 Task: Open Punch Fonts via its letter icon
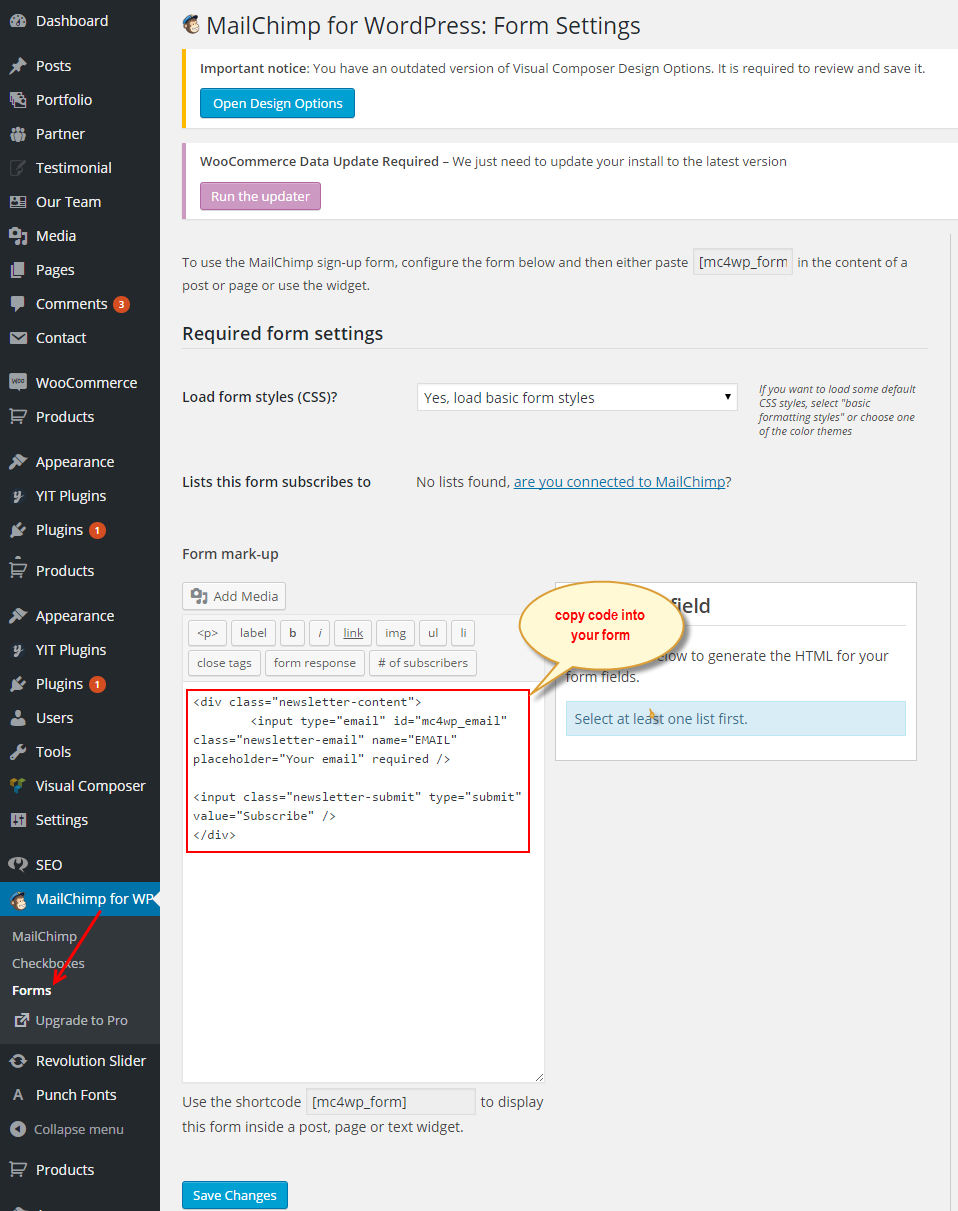(18, 1095)
